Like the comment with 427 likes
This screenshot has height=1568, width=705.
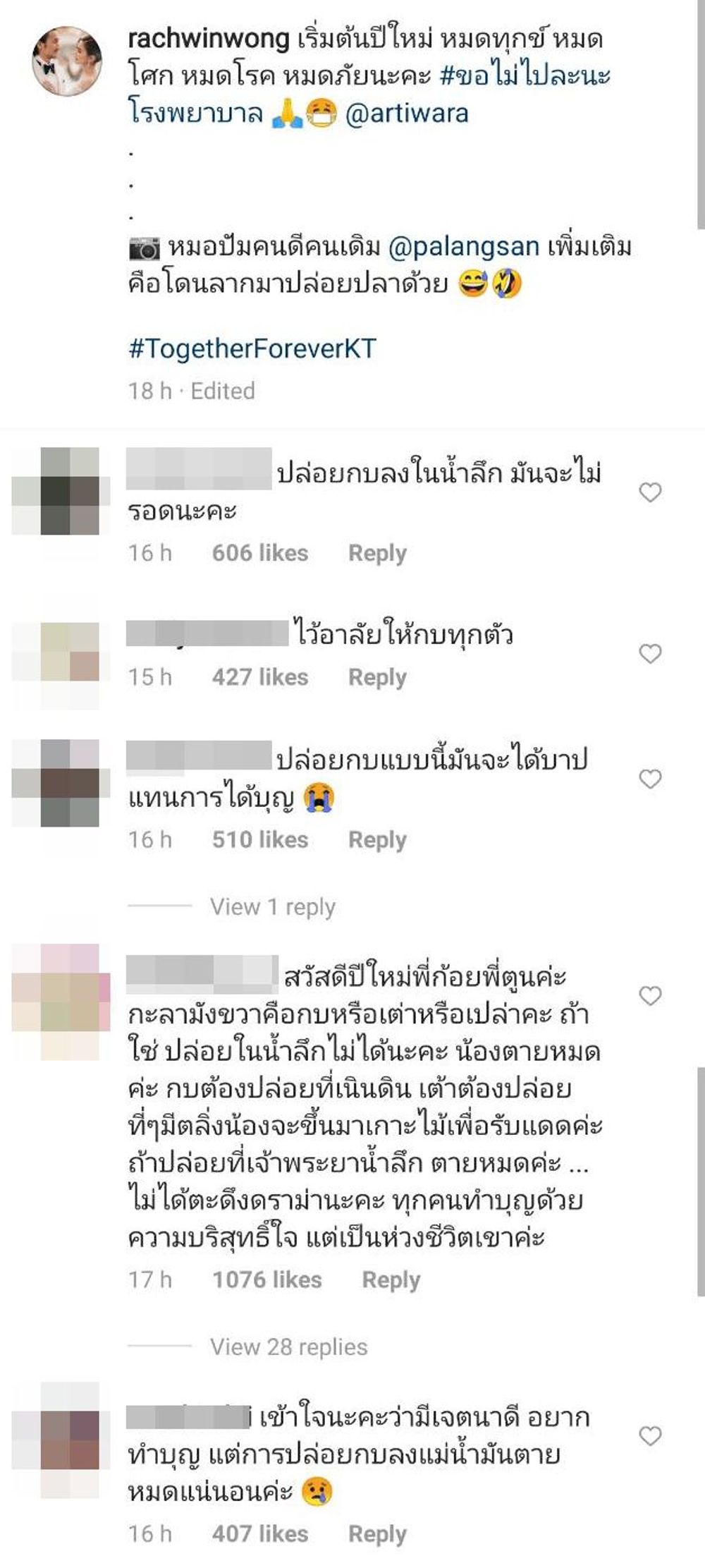tap(650, 654)
